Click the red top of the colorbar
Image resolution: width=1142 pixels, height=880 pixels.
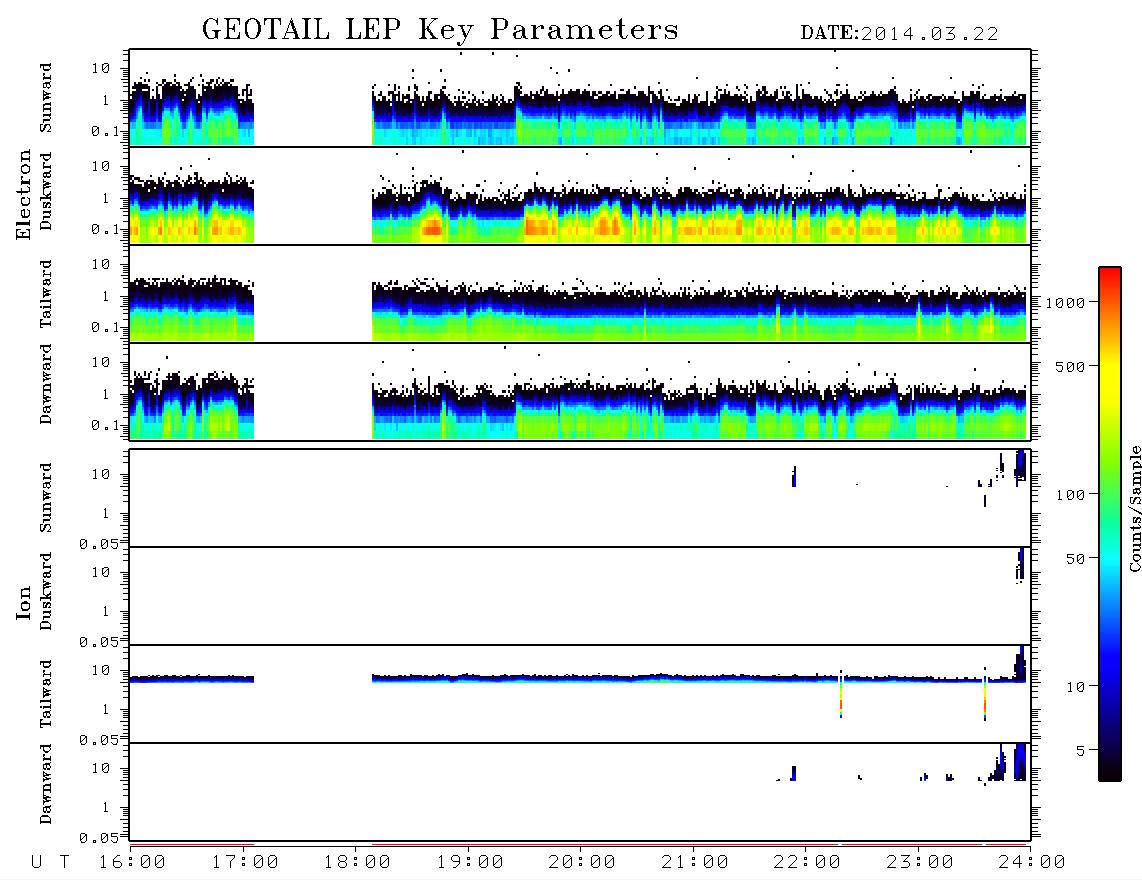click(x=1110, y=273)
